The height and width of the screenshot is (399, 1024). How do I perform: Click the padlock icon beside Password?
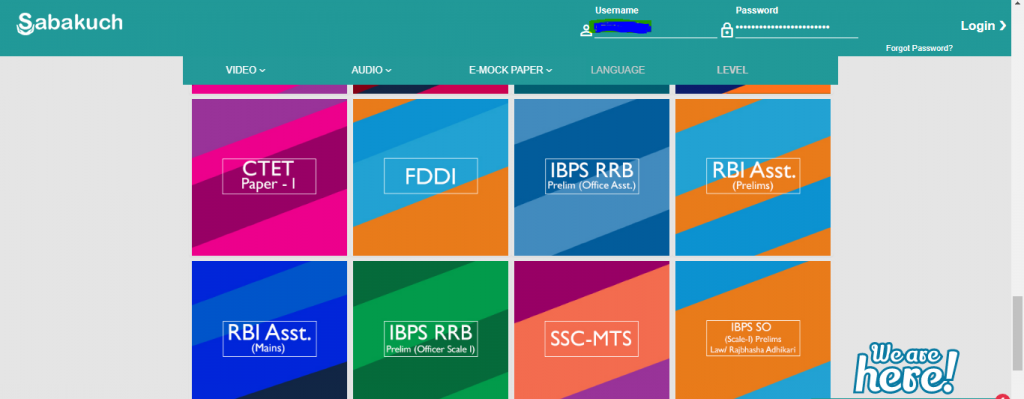pos(726,30)
